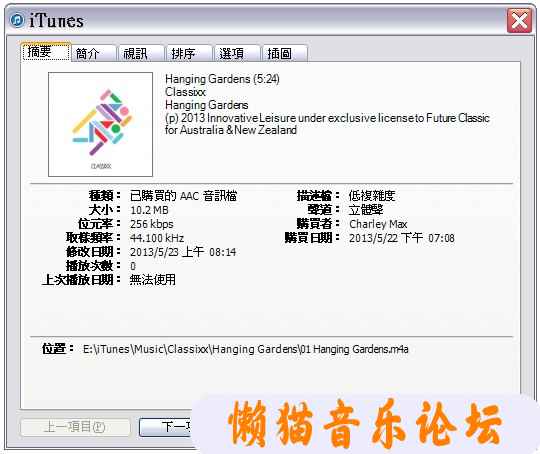Click the 無法使用 last played value
The height and width of the screenshot is (454, 540).
153,280
